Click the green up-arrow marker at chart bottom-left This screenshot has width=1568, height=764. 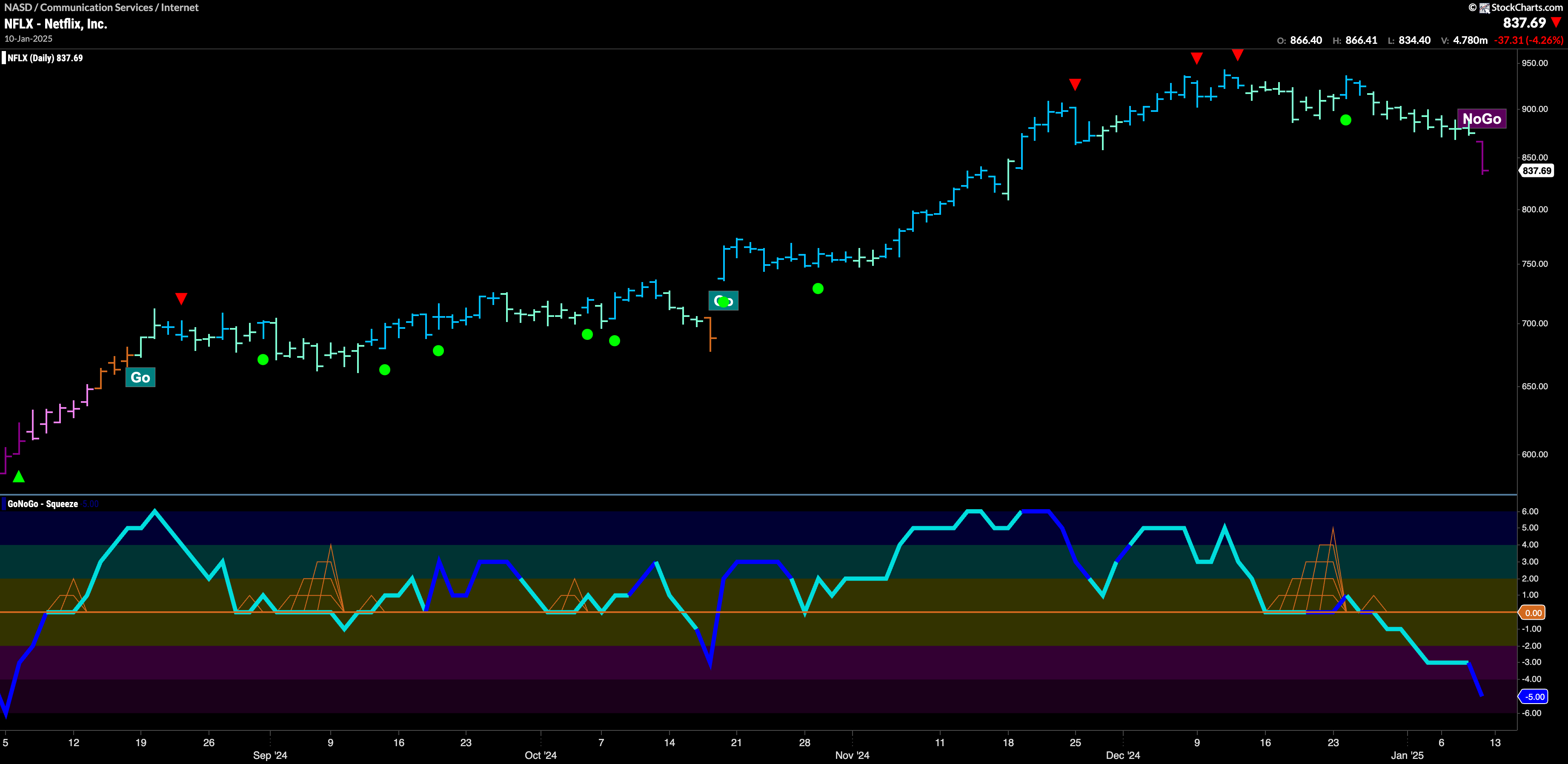(19, 476)
